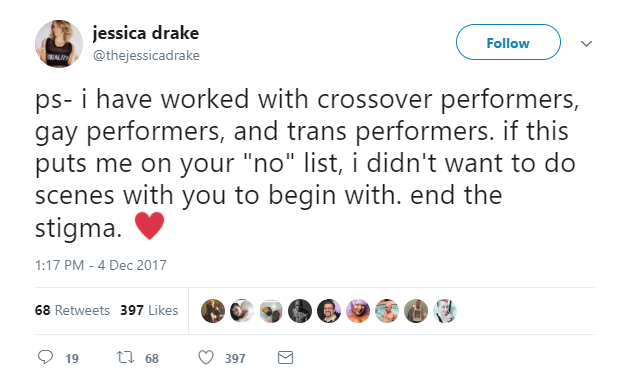The height and width of the screenshot is (390, 621).
Task: Like the tweet with the heart icon
Action: coord(206,358)
